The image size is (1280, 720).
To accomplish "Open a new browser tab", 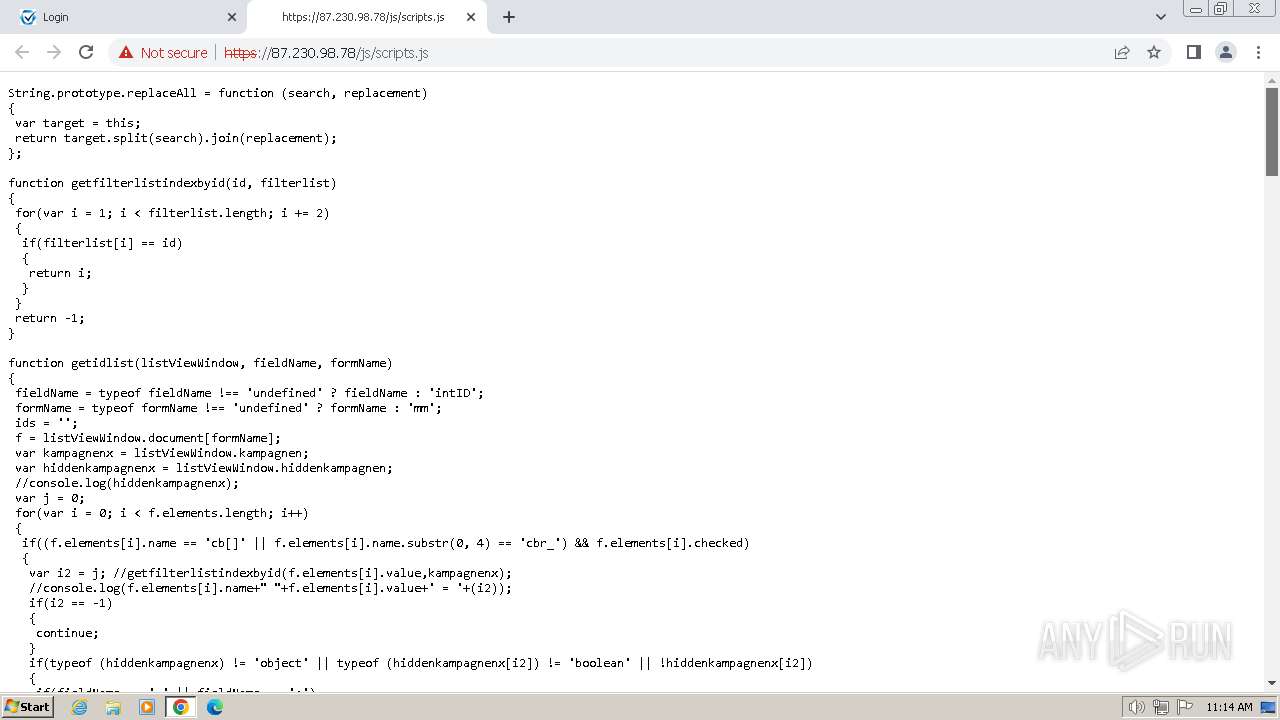I will [509, 17].
